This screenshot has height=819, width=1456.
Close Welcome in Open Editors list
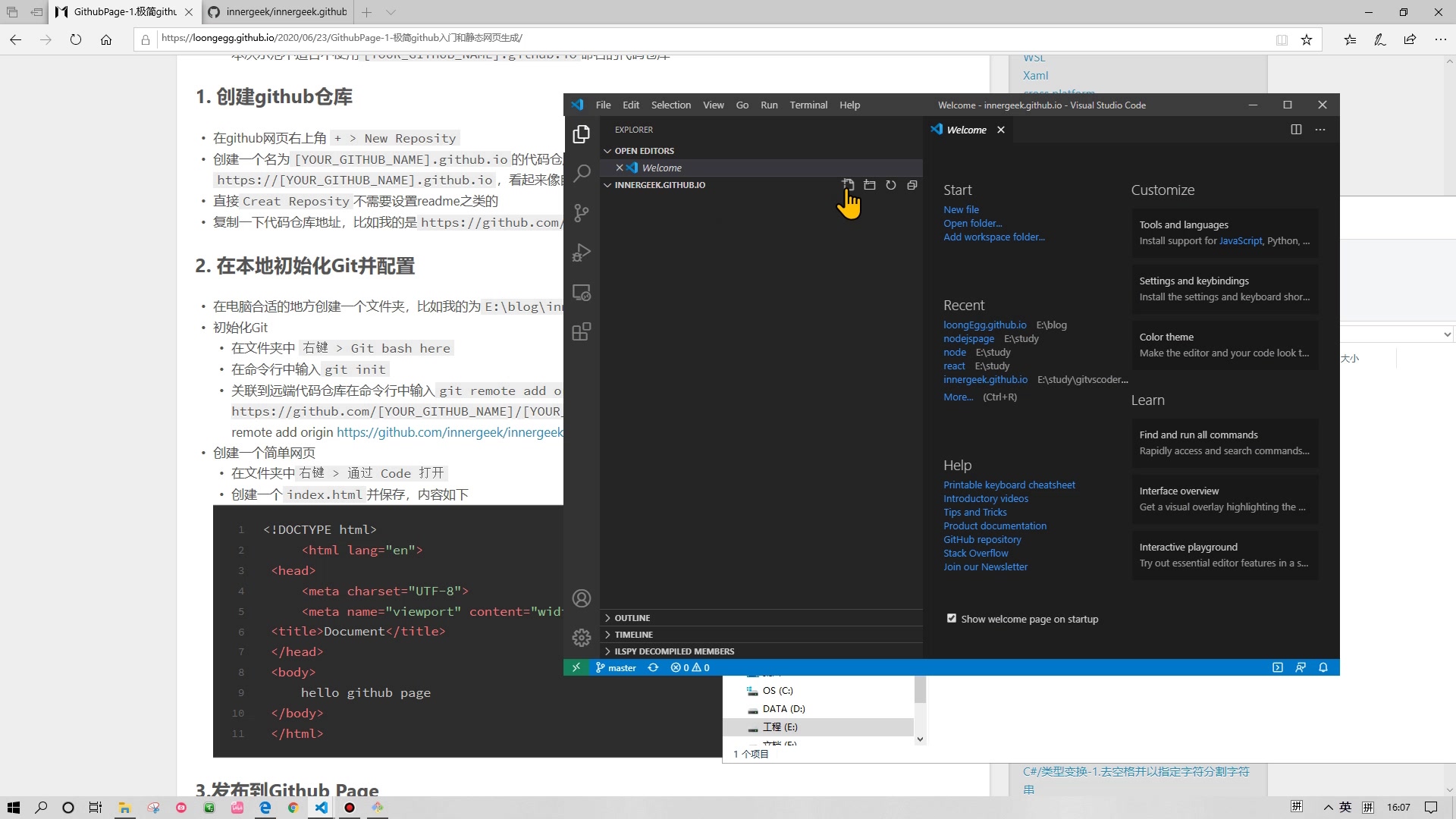[620, 168]
